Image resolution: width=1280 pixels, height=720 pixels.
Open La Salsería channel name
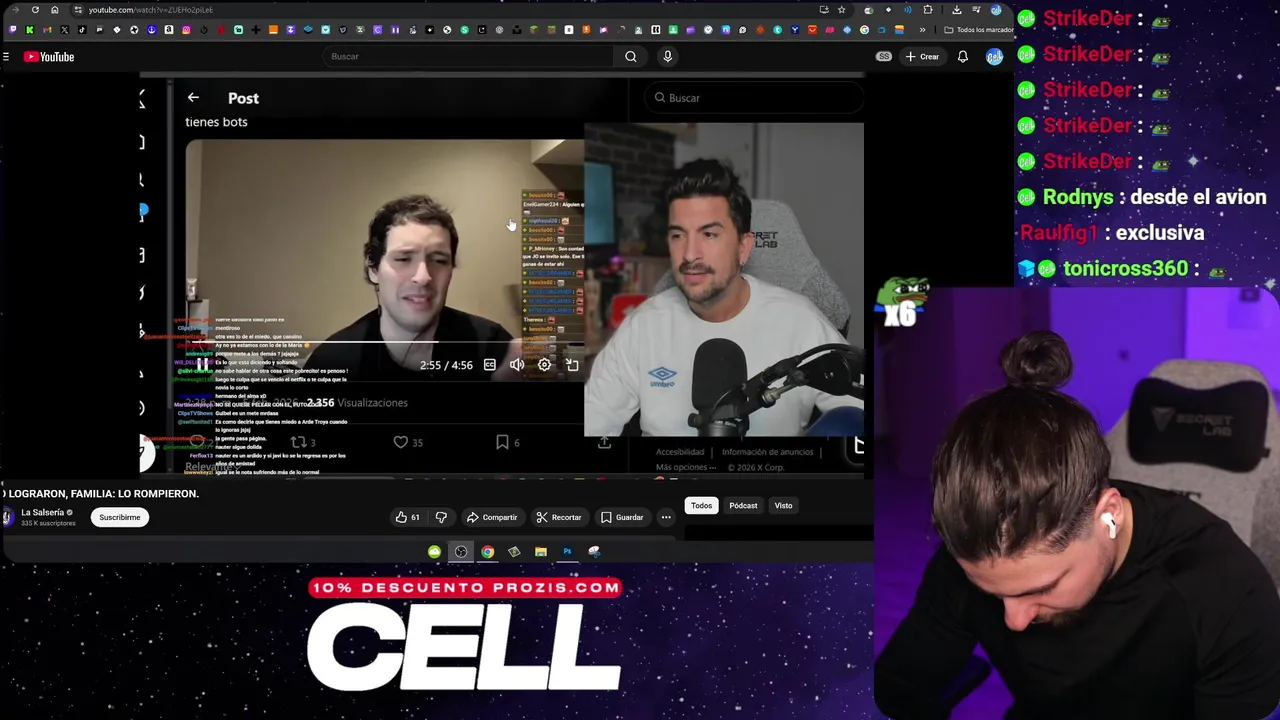pyautogui.click(x=42, y=513)
